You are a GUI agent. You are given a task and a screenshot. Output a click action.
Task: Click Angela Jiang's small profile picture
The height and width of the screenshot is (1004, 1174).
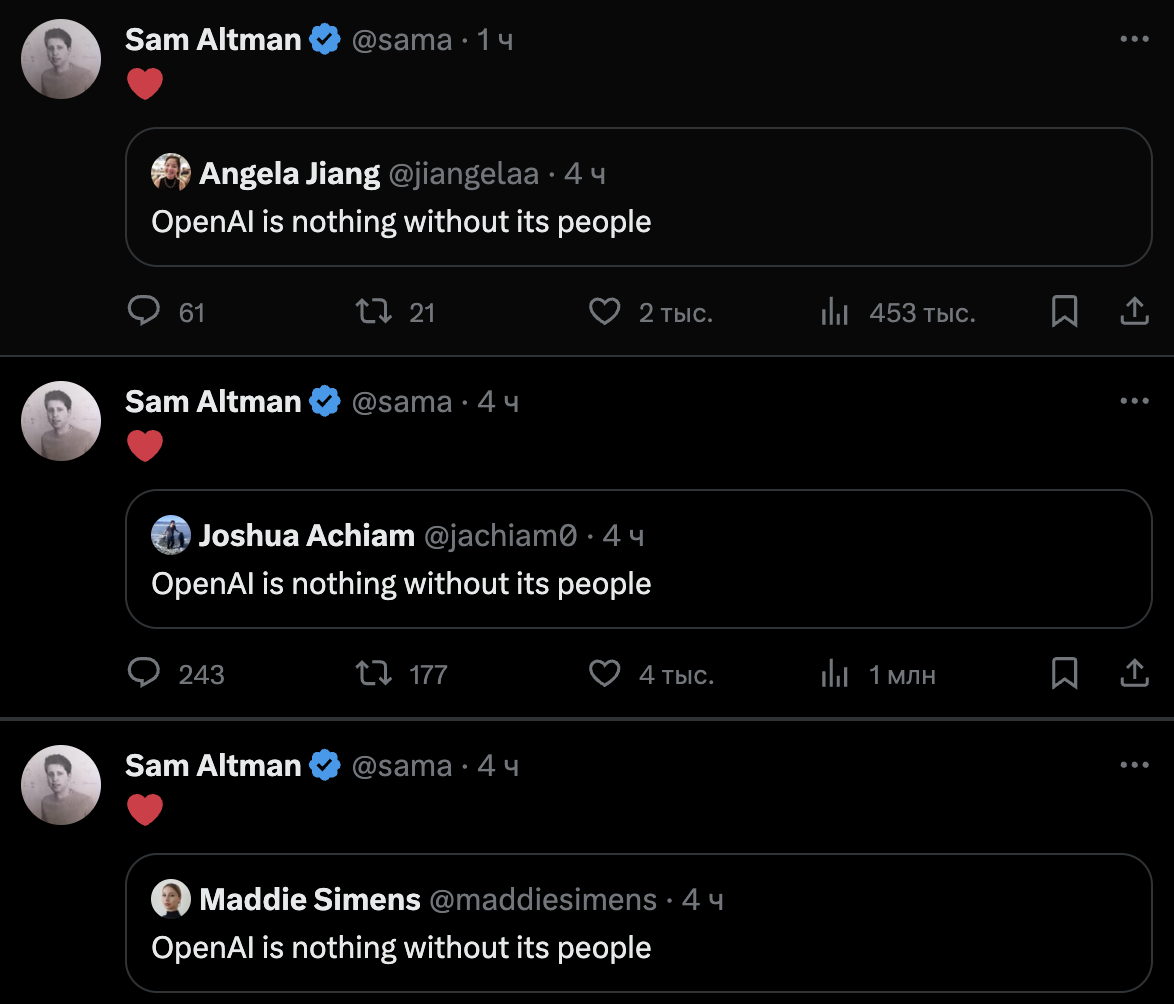171,173
